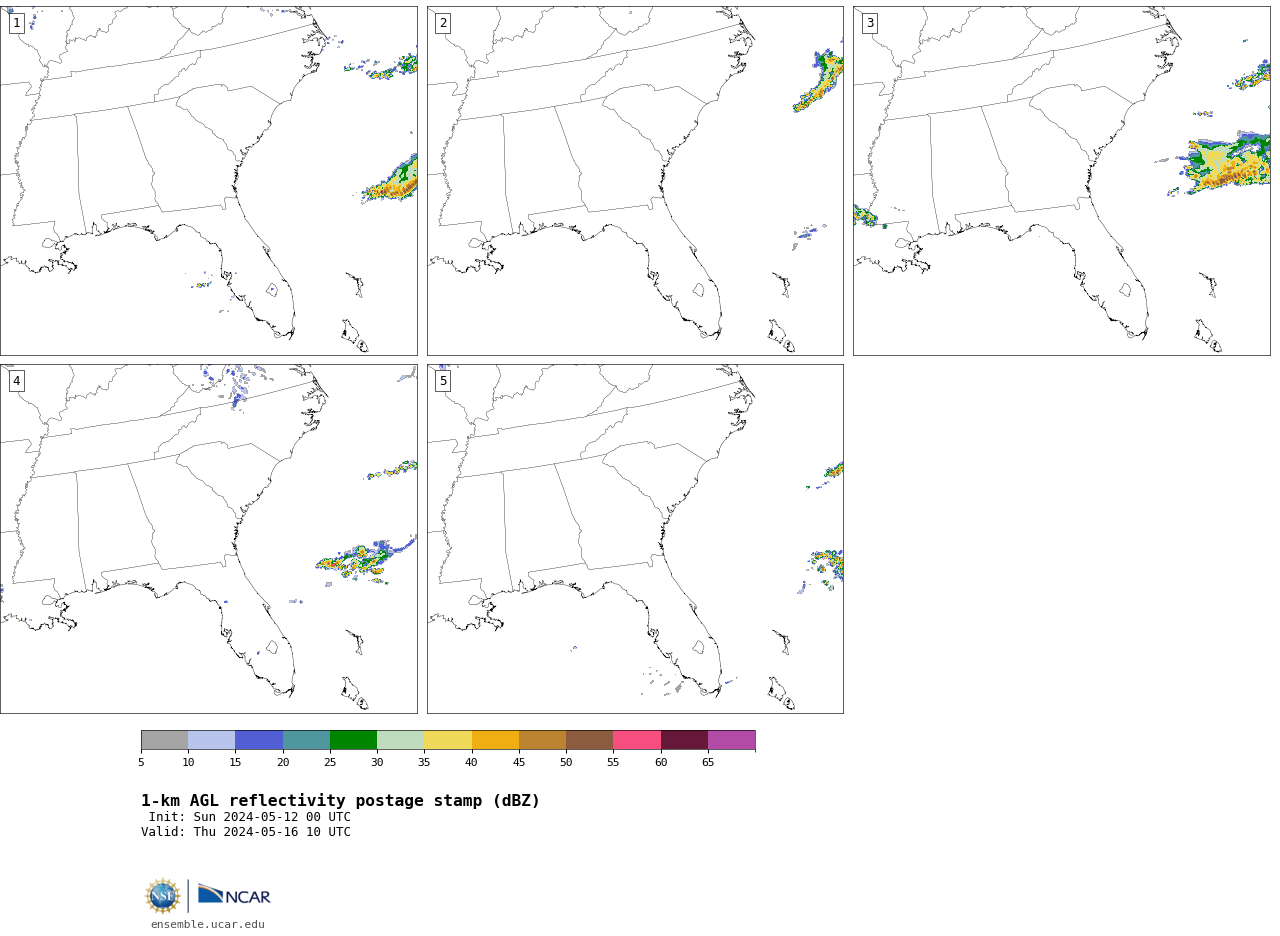Open ensemble member 4 map panel
This screenshot has width=1280, height=936.
(x=208, y=539)
